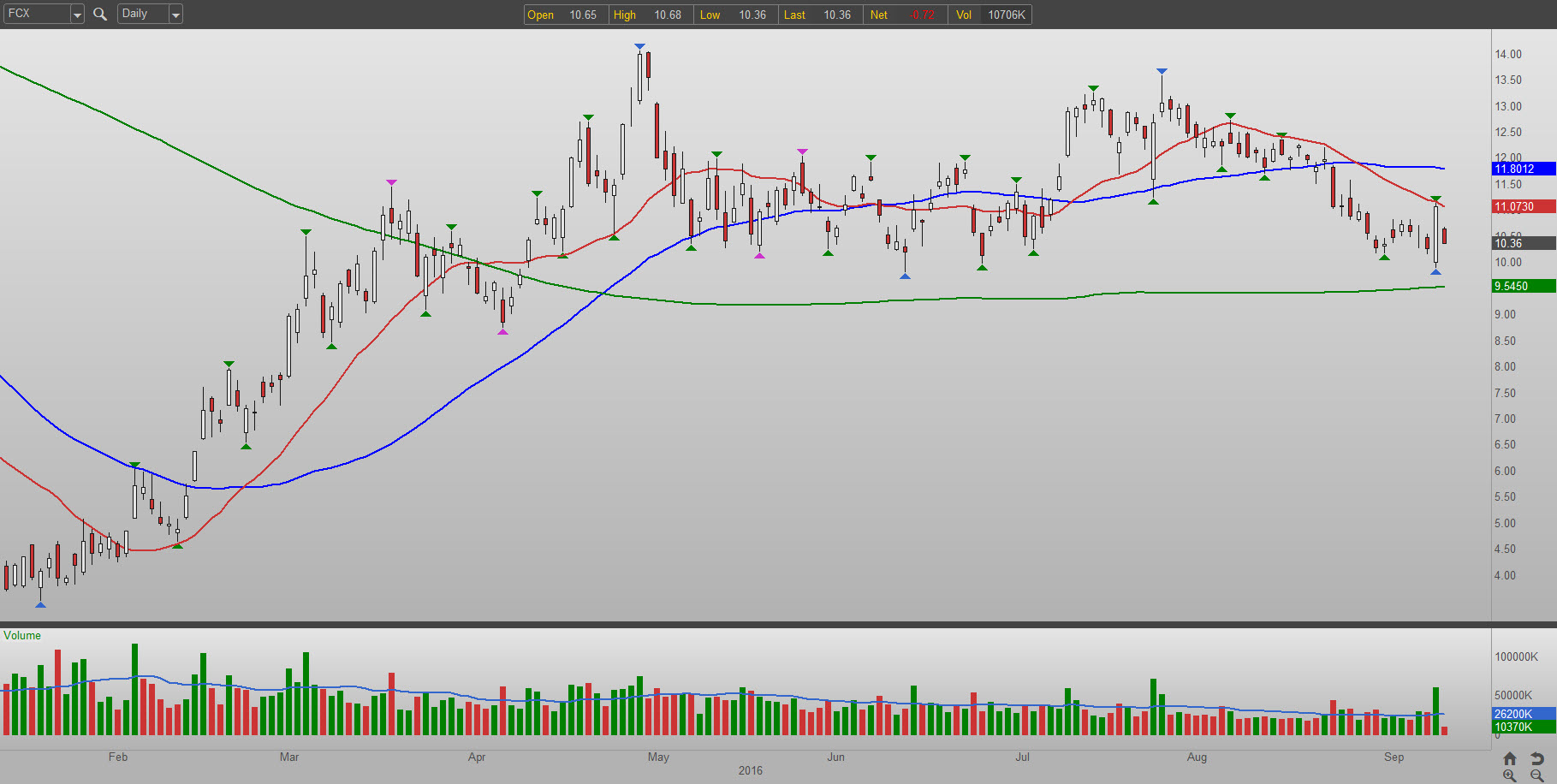Click the blue triangle marker below the January low

pyautogui.click(x=40, y=605)
